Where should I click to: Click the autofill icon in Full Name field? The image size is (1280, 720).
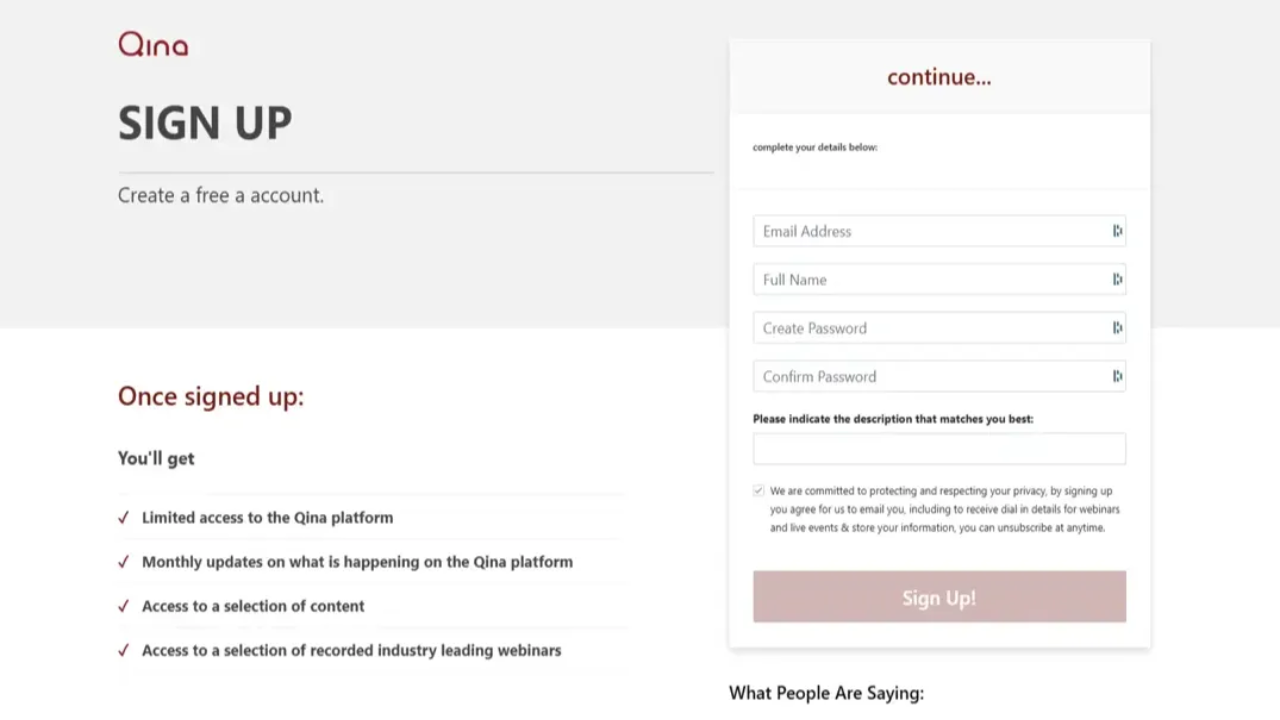(1117, 280)
